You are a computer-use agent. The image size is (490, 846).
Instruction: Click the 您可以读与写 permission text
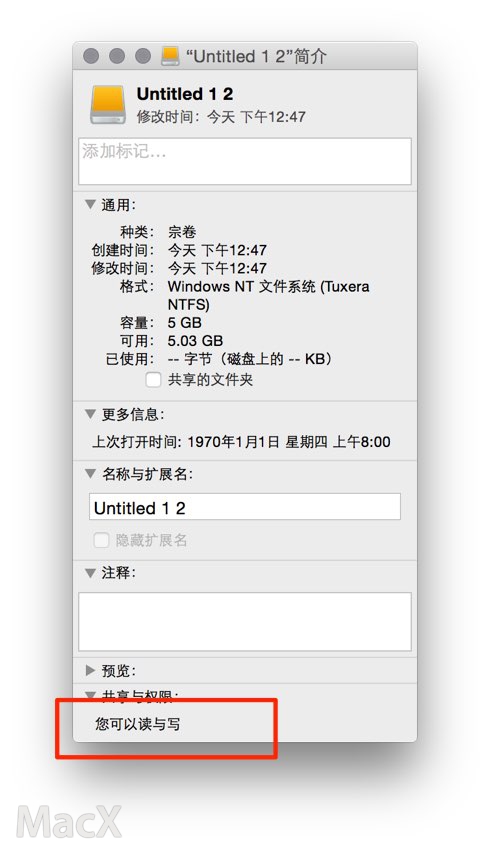138,724
